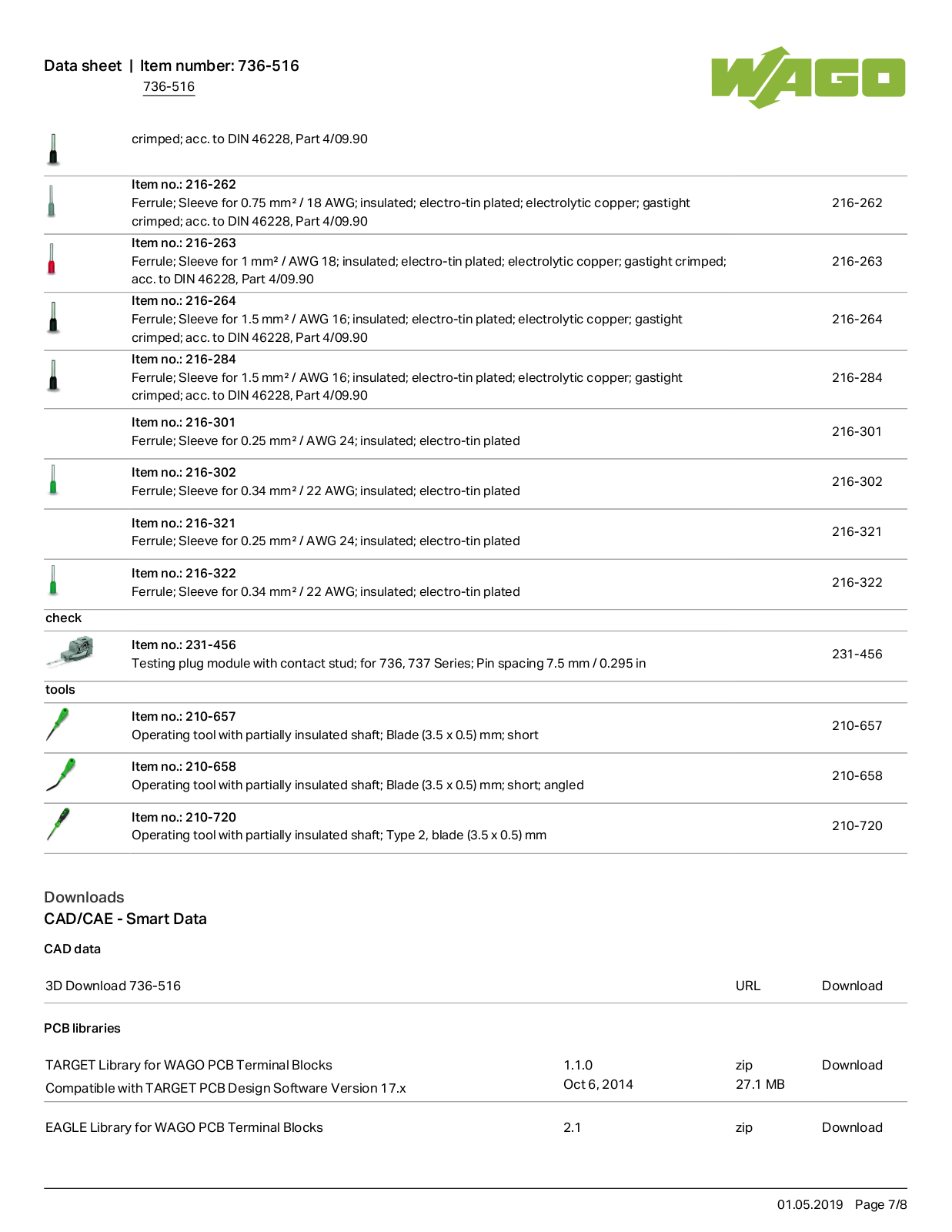Screen dimensions: 952x1232
Task: Open item number link 216-322
Action: [857, 582]
